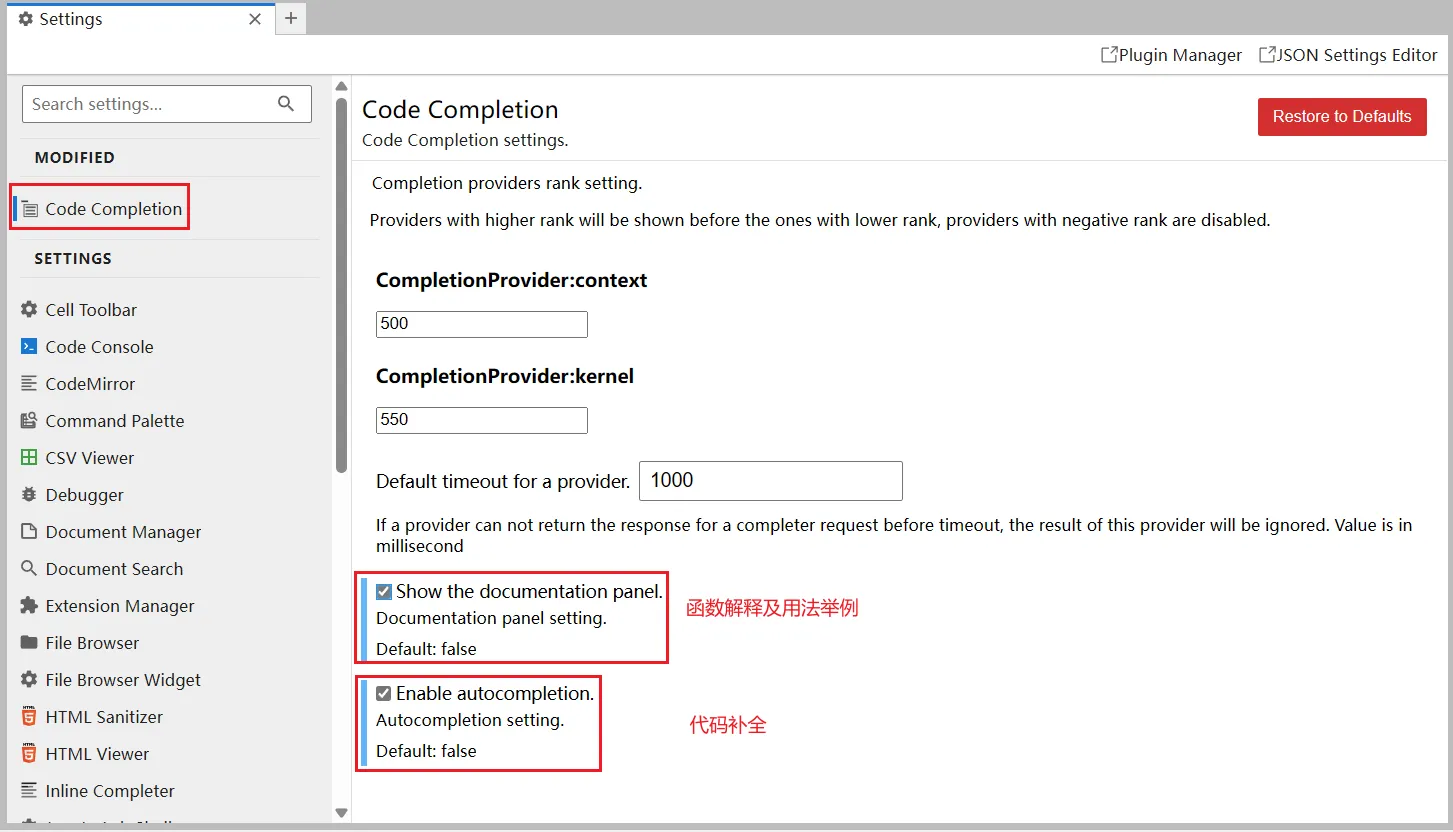Viewport: 1453px width, 832px height.
Task: Open the Plugin Manager link
Action: [x=1171, y=55]
